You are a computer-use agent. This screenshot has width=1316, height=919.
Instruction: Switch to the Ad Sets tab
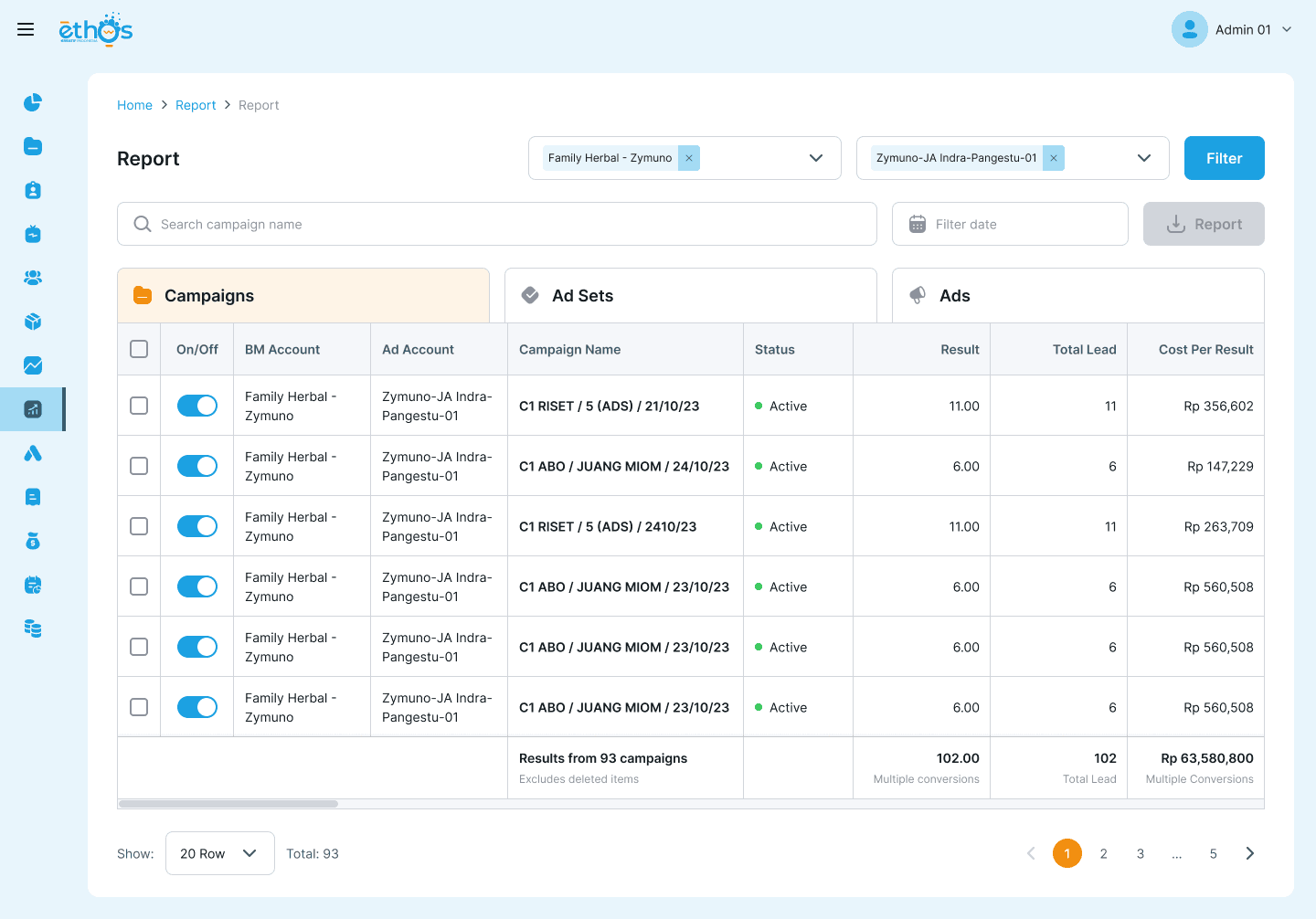coord(691,295)
